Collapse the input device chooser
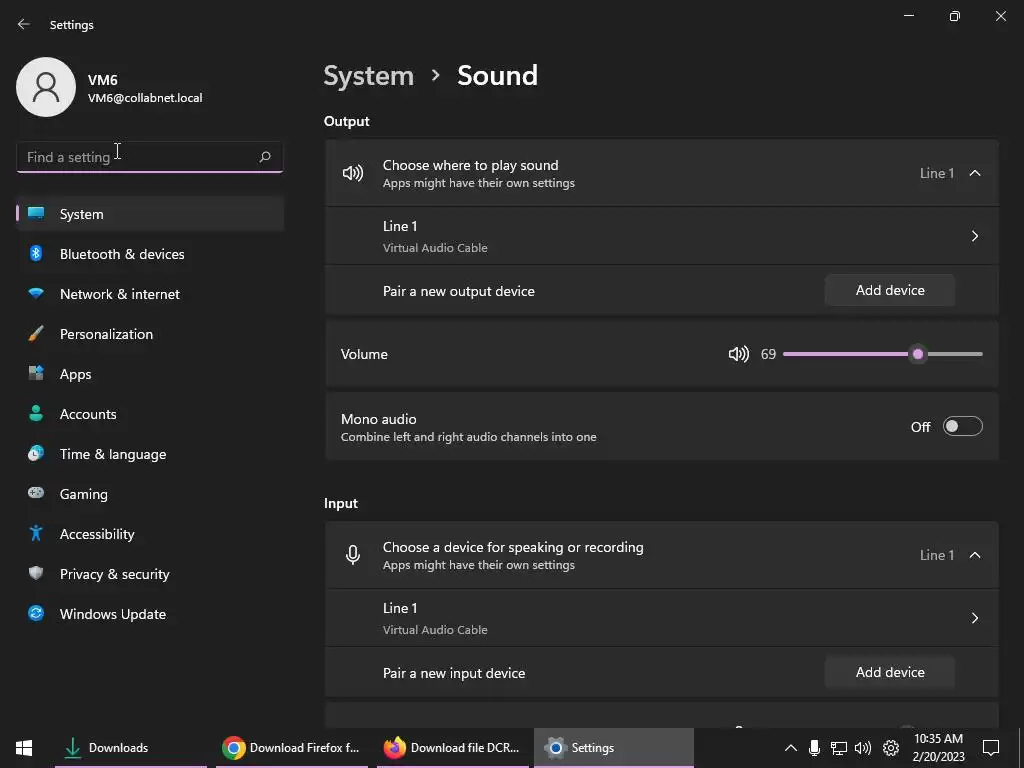The width and height of the screenshot is (1024, 768). pos(975,555)
